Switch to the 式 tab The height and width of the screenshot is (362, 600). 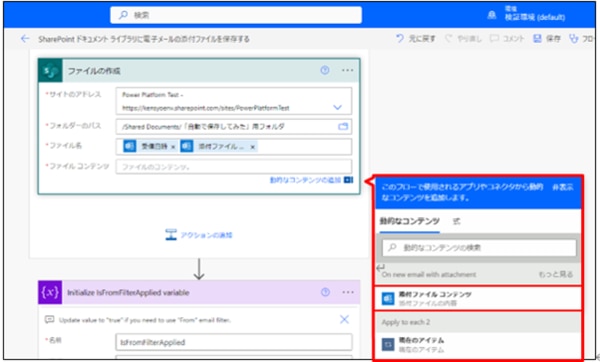[457, 221]
